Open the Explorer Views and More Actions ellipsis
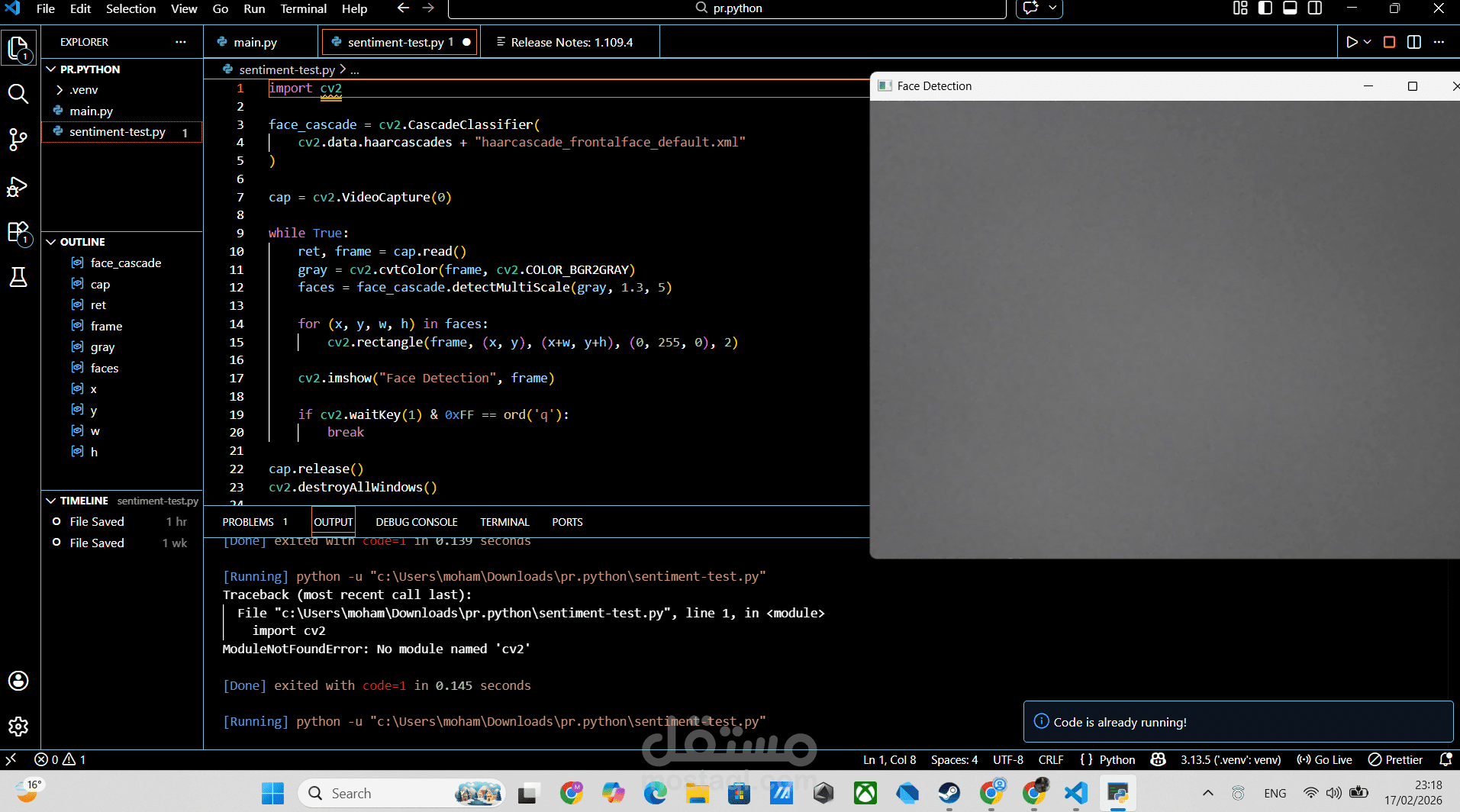 [x=181, y=42]
